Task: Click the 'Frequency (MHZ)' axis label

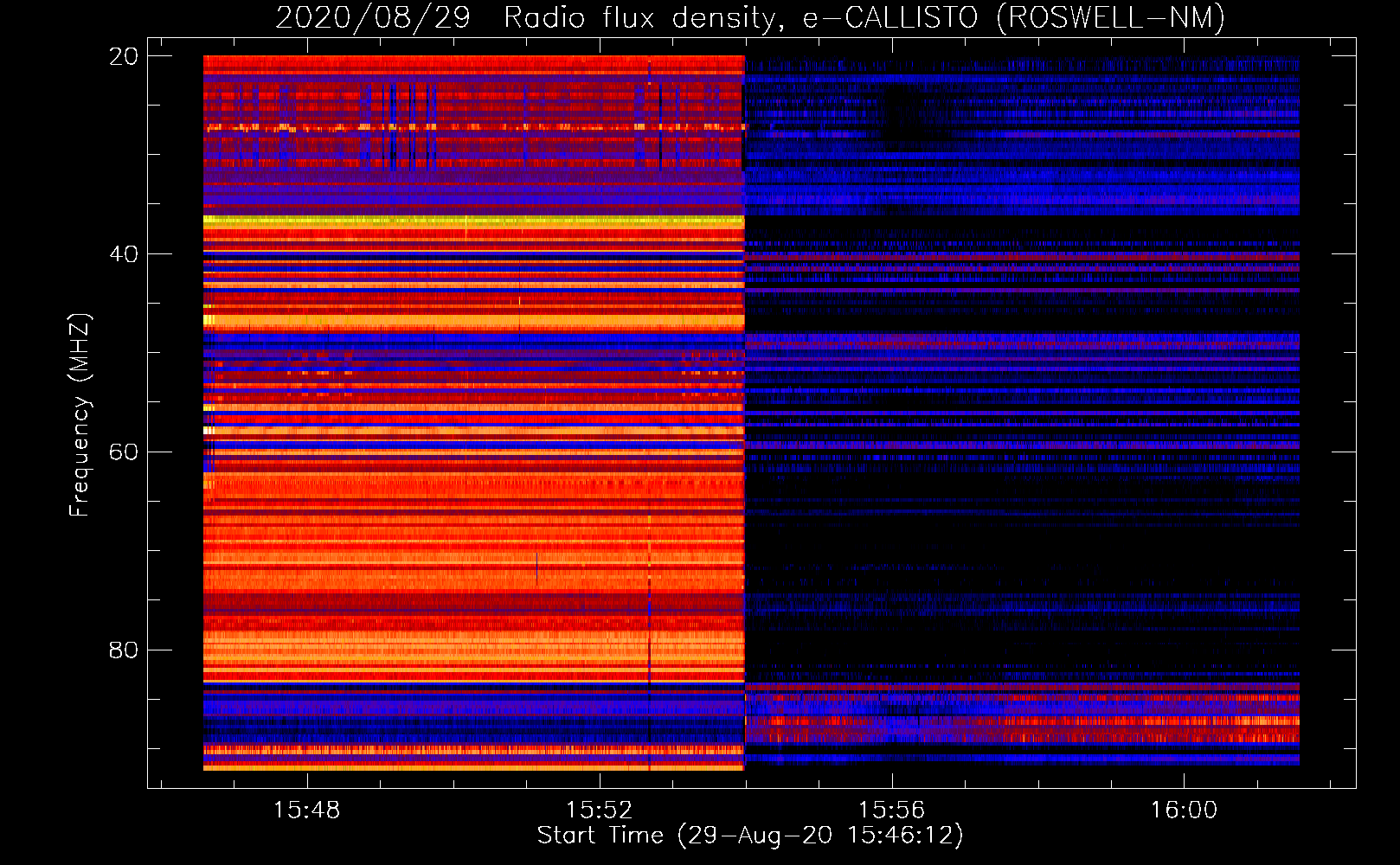Action: point(80,415)
